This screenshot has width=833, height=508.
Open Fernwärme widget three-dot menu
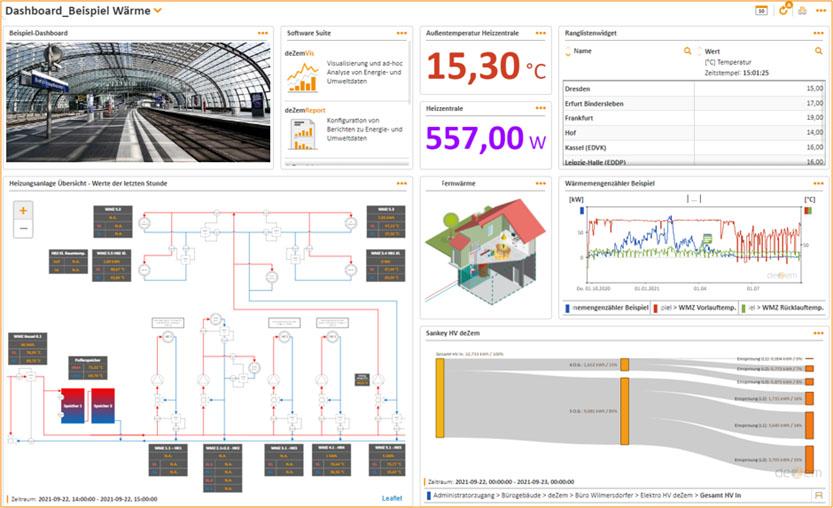tap(540, 183)
